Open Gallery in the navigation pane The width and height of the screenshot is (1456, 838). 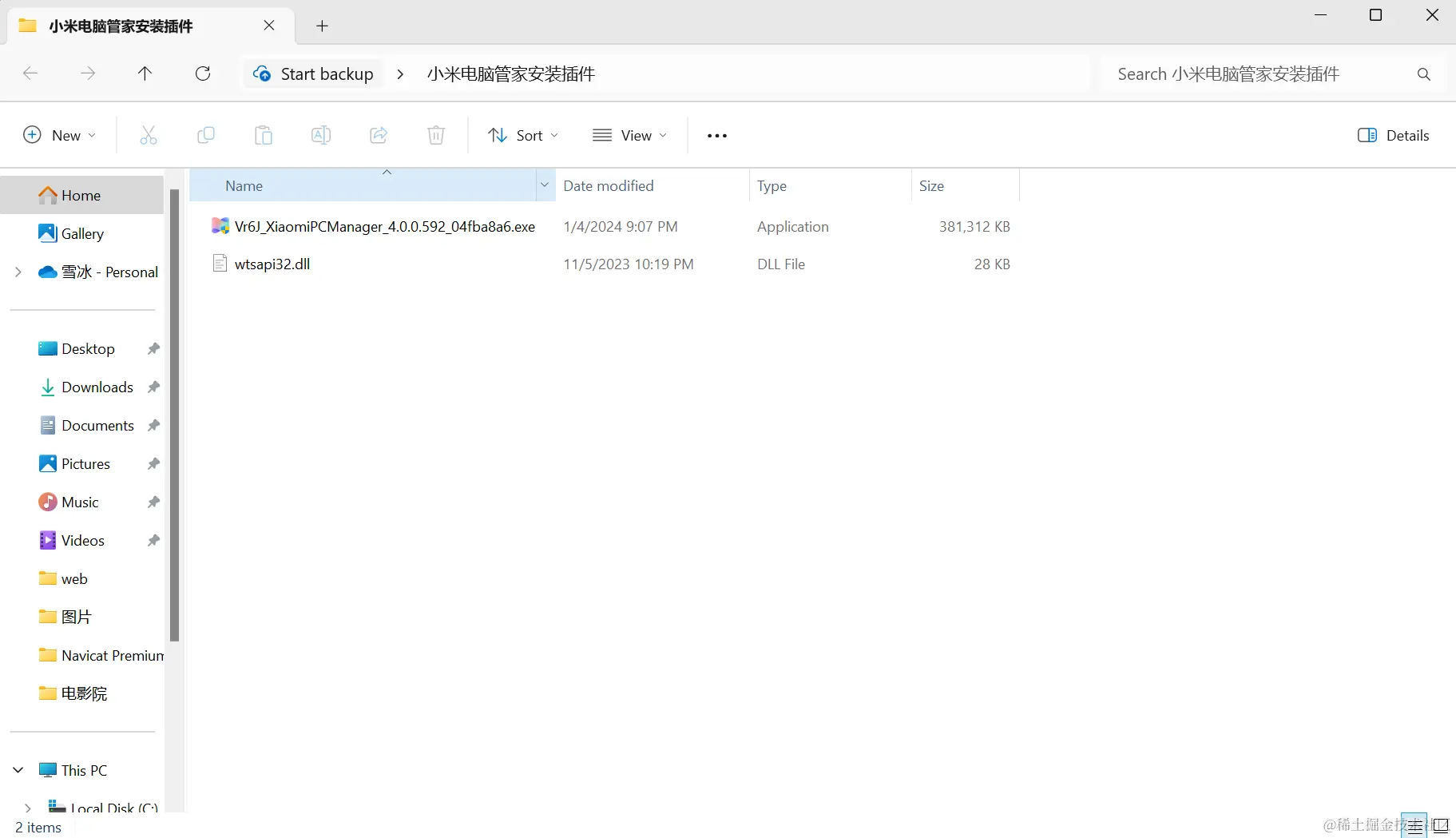click(x=81, y=233)
